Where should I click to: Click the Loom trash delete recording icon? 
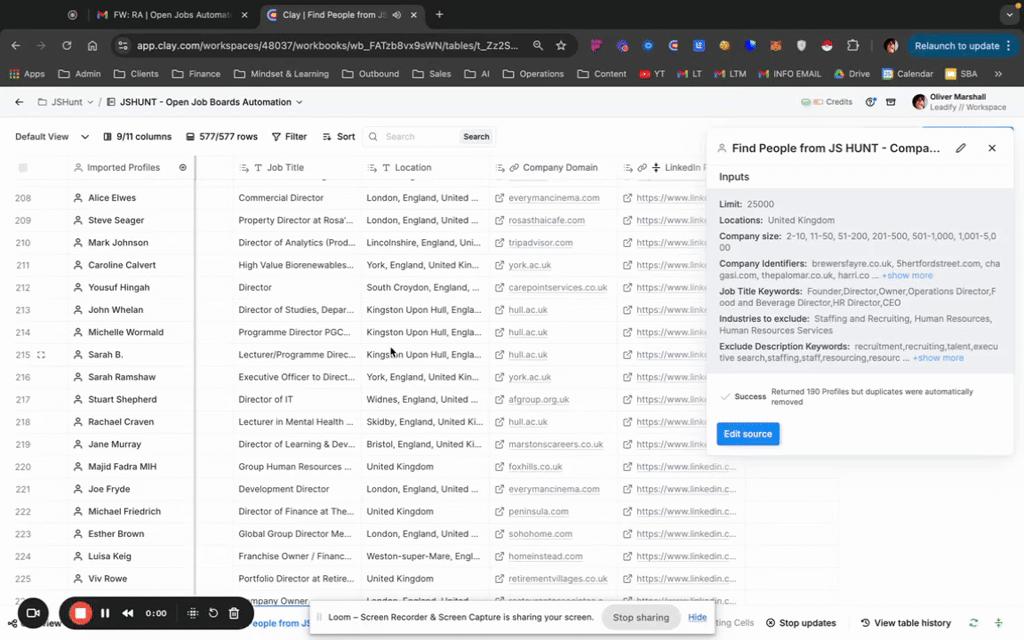(234, 613)
